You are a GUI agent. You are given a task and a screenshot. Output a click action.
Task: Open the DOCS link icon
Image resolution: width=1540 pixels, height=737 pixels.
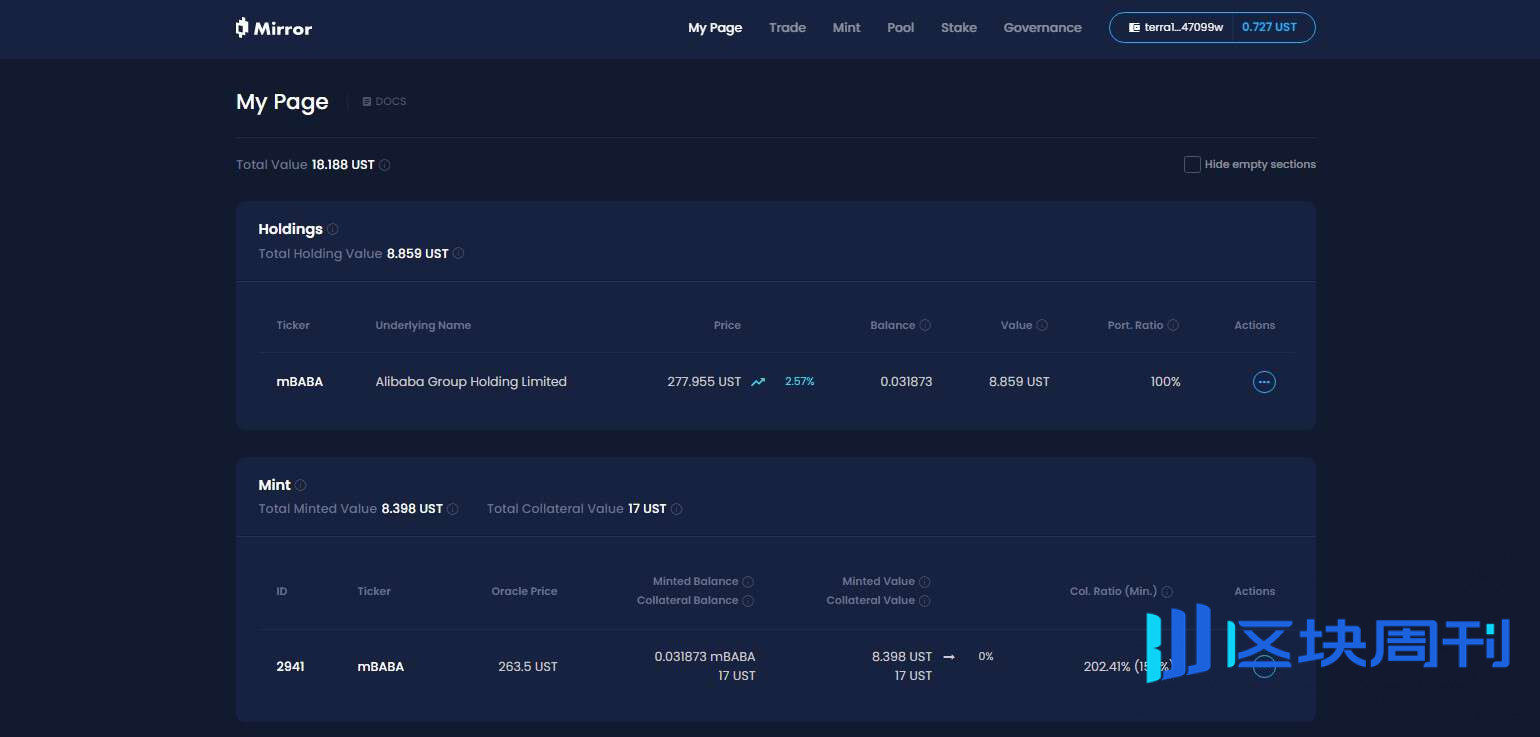[x=367, y=102]
